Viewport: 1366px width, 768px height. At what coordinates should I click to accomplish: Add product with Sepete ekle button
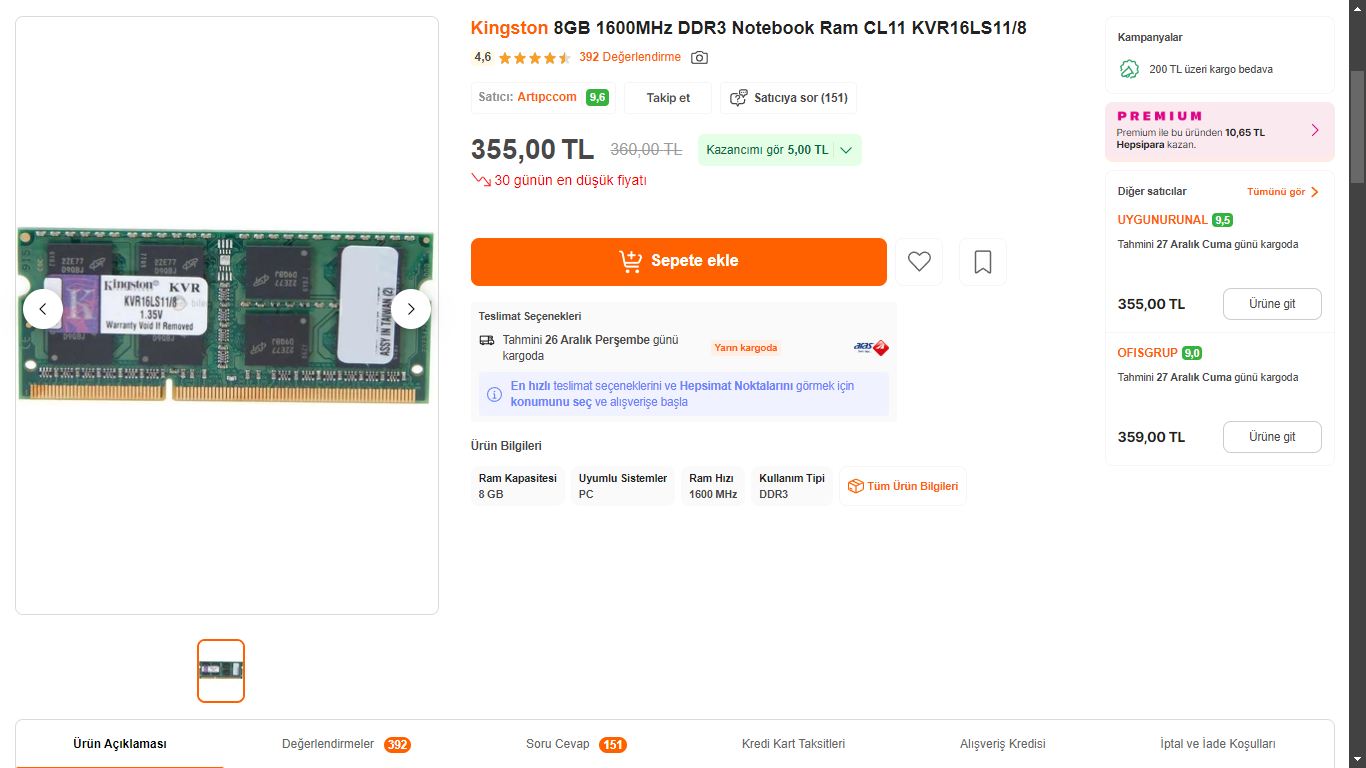pyautogui.click(x=679, y=262)
